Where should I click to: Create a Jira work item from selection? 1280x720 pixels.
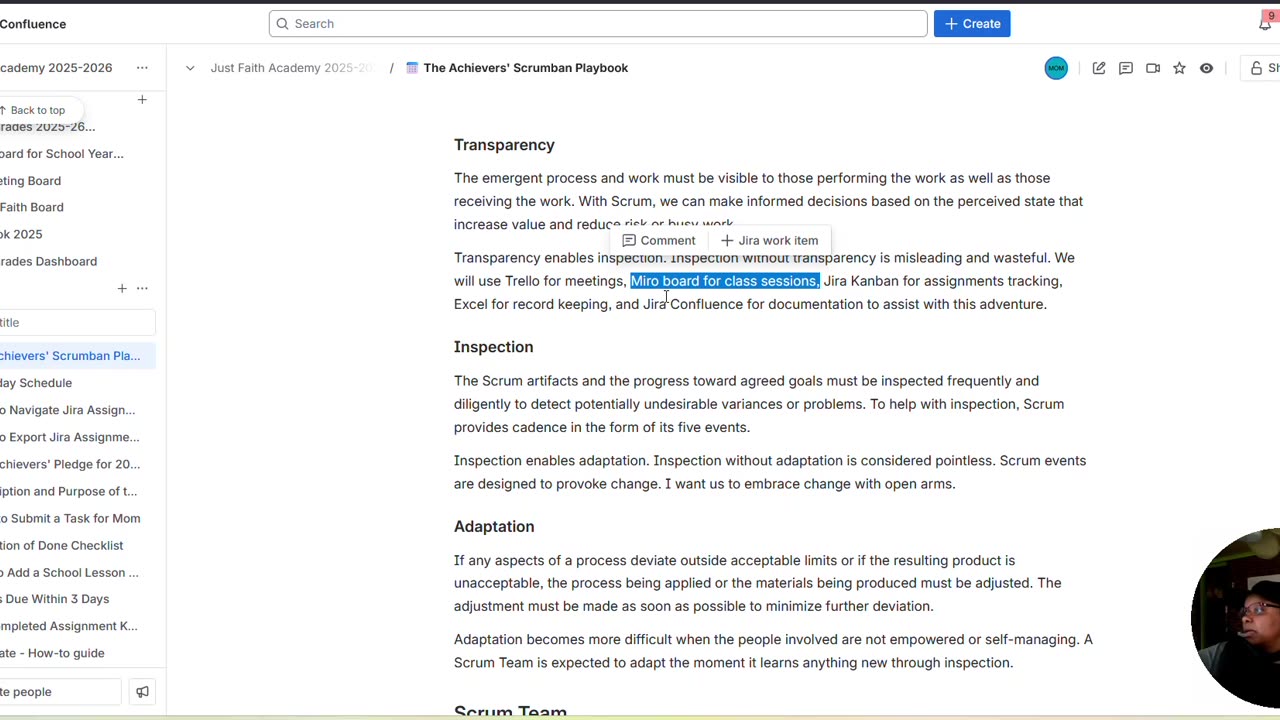[x=769, y=241]
